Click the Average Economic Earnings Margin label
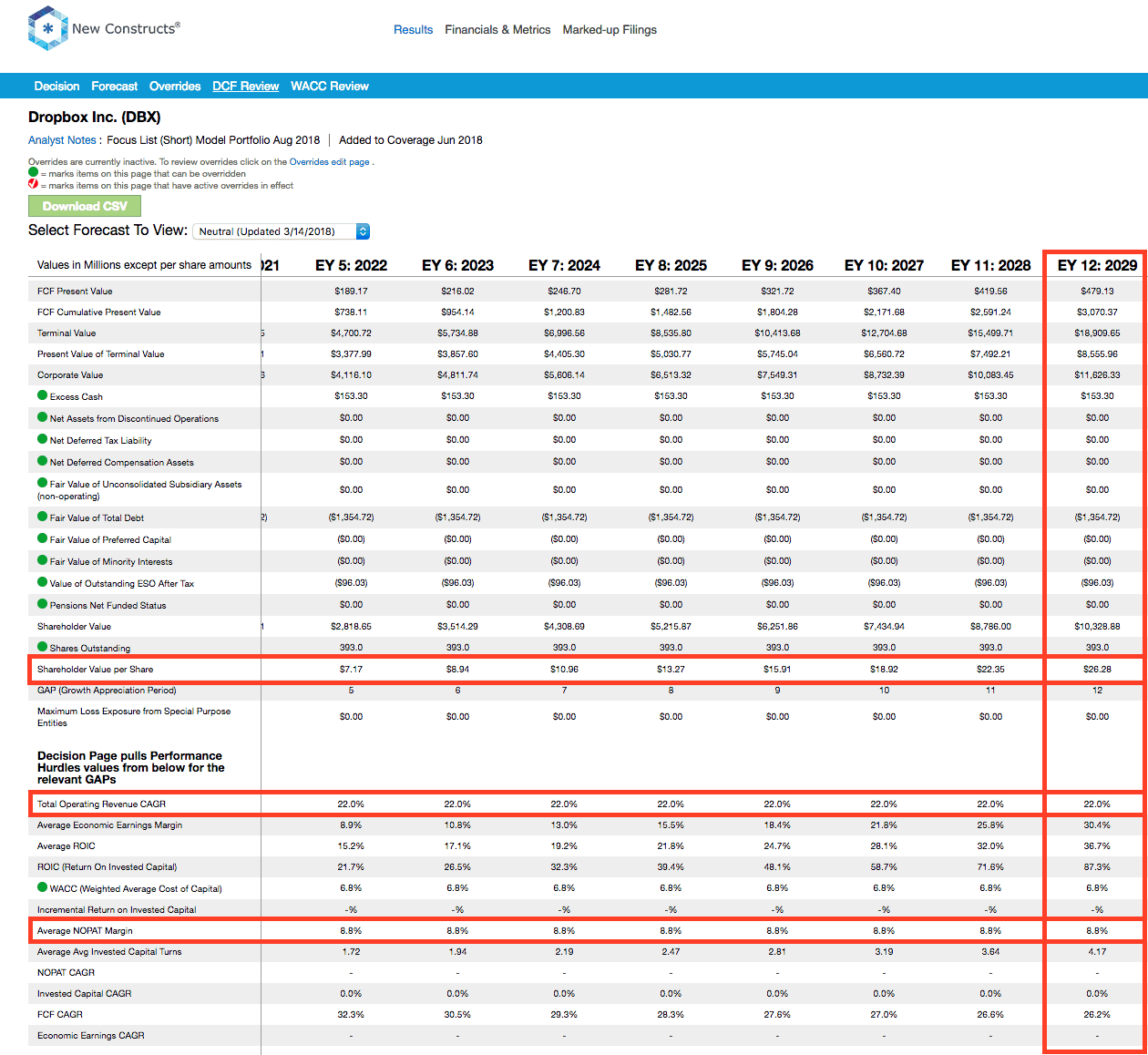This screenshot has height=1055, width=1148. [x=109, y=825]
